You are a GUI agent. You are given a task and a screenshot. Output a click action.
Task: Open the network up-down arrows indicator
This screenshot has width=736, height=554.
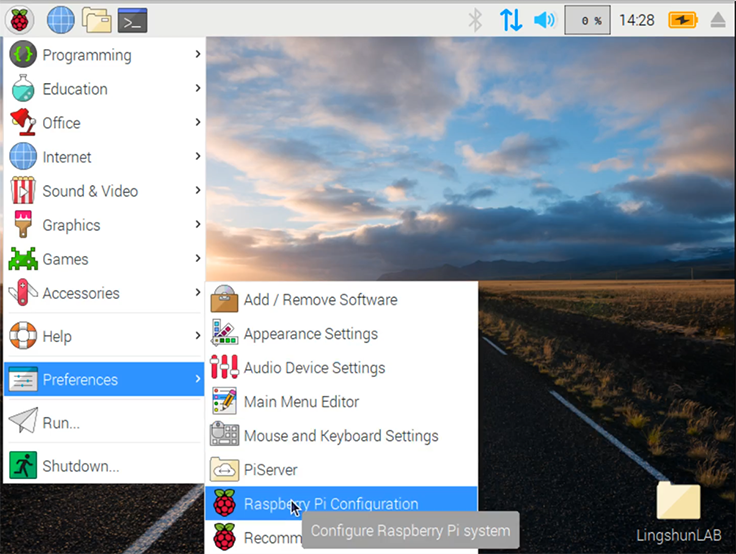(x=511, y=20)
